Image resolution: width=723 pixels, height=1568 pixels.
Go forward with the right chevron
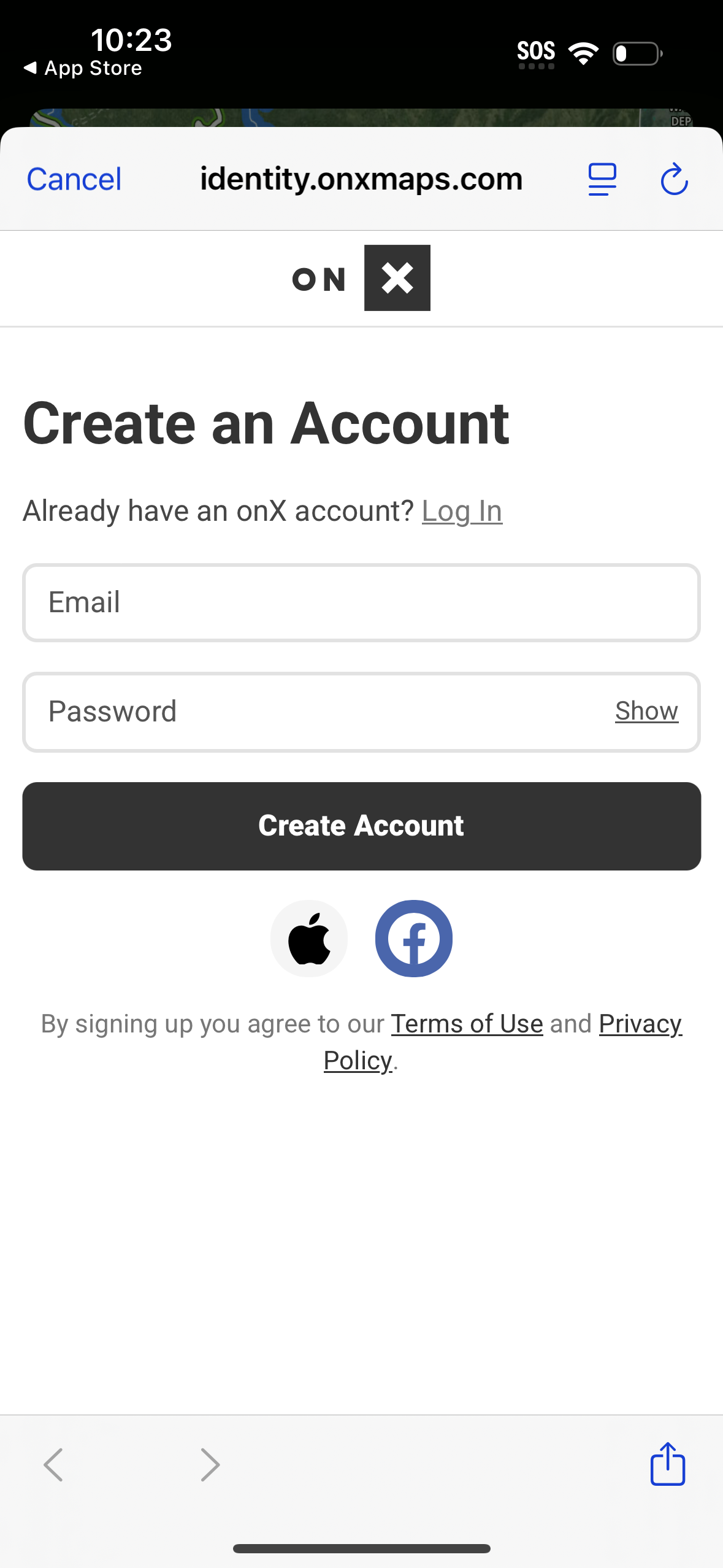tap(210, 1465)
